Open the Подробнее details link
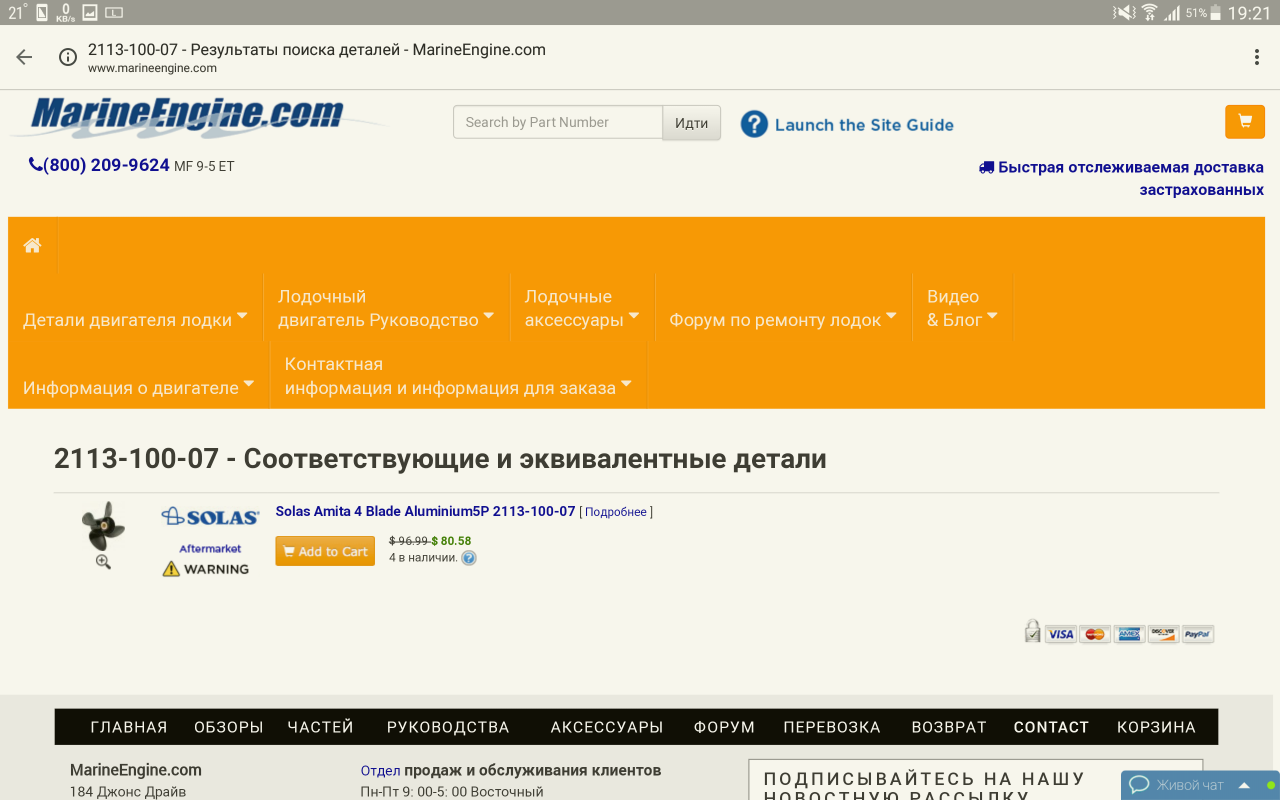This screenshot has width=1280, height=800. pos(616,512)
